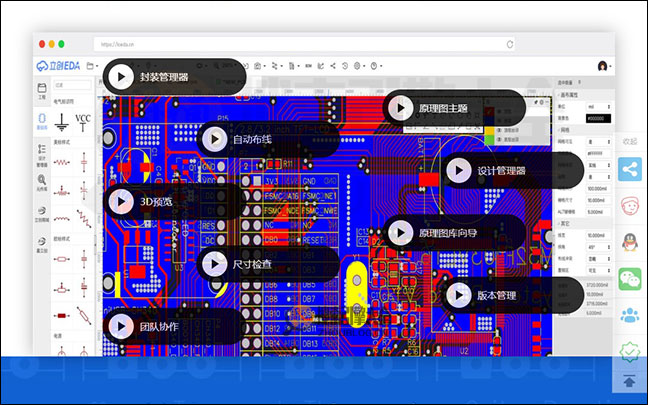Click the blue share icon in sidebar
Image resolution: width=648 pixels, height=405 pixels.
(630, 168)
